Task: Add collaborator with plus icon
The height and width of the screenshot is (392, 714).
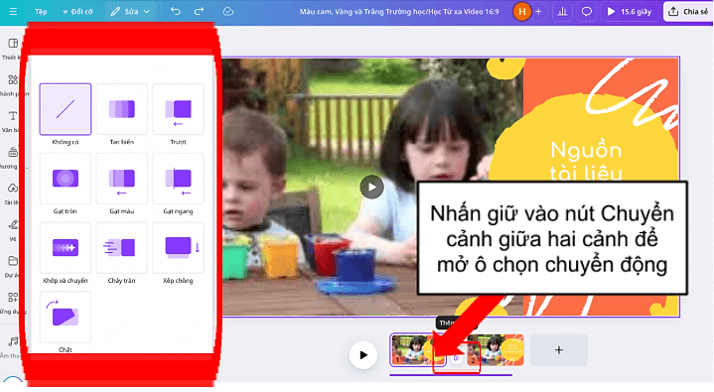Action: [x=539, y=12]
